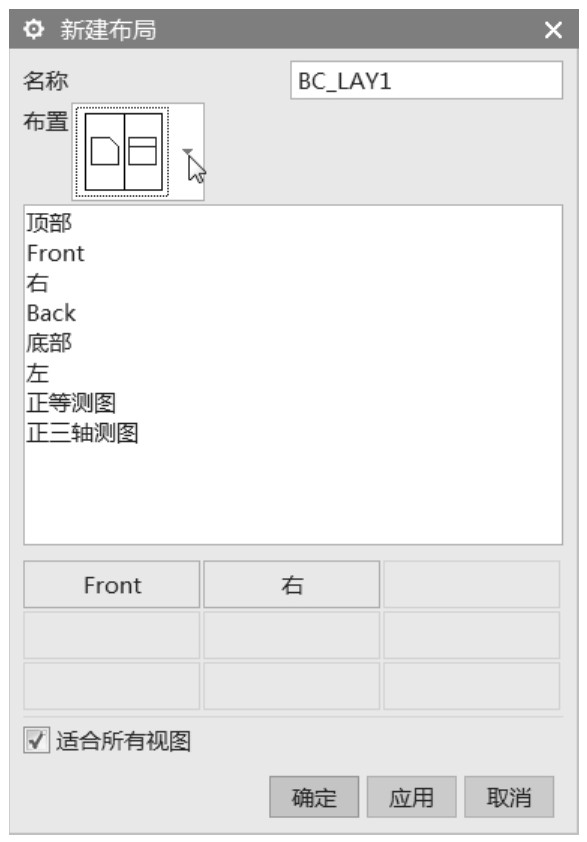587x842 pixels.
Task: Toggle the 适合所有视图 checkbox
Action: (37, 740)
